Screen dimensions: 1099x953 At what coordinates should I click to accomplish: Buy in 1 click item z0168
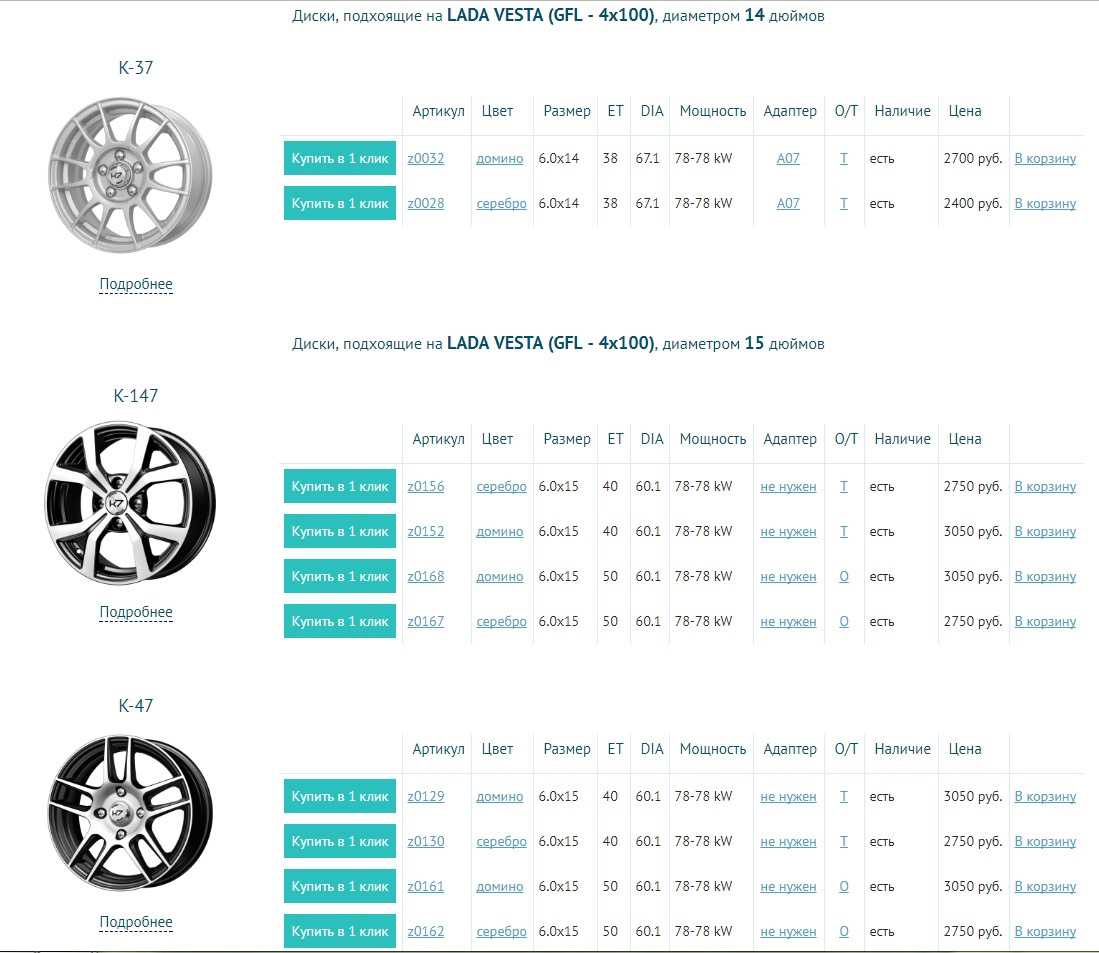pos(340,576)
